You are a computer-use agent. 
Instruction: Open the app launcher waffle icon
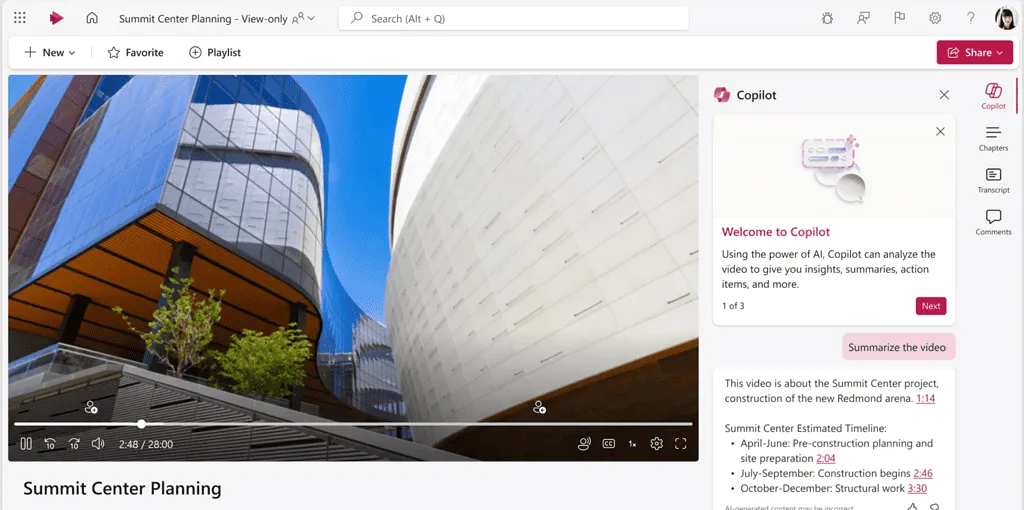(20, 18)
